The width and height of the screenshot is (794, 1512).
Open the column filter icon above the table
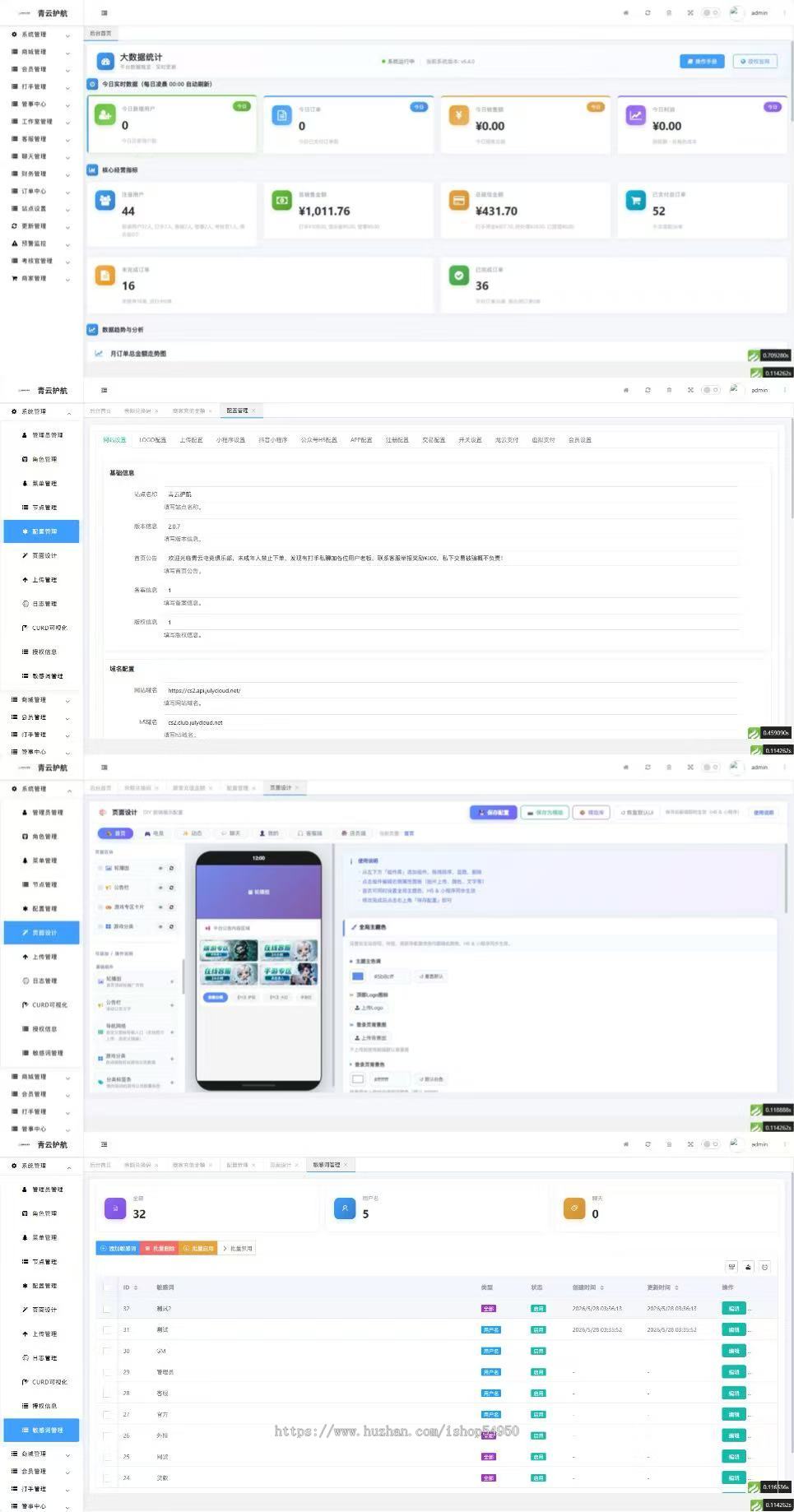pyautogui.click(x=731, y=1267)
